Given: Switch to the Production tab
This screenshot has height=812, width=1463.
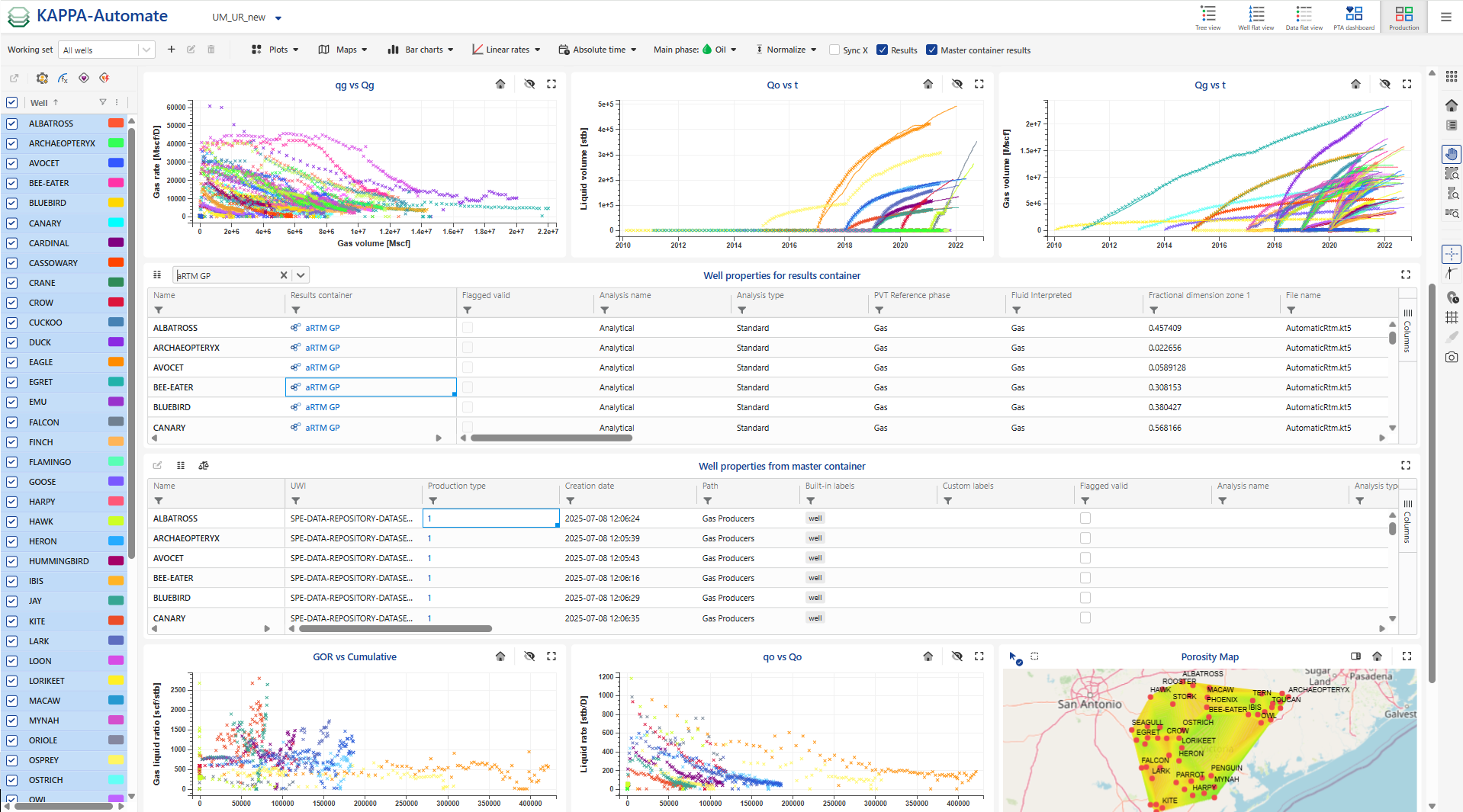Looking at the screenshot, I should click(x=1404, y=17).
